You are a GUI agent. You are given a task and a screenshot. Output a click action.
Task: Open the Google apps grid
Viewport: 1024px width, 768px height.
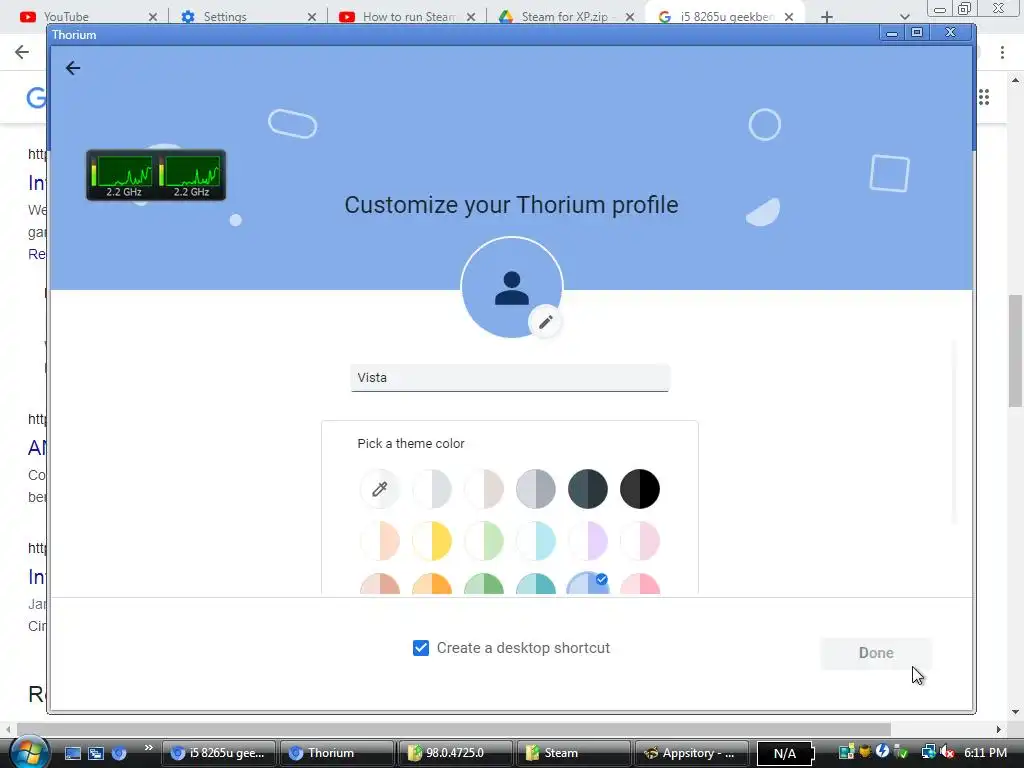point(984,97)
